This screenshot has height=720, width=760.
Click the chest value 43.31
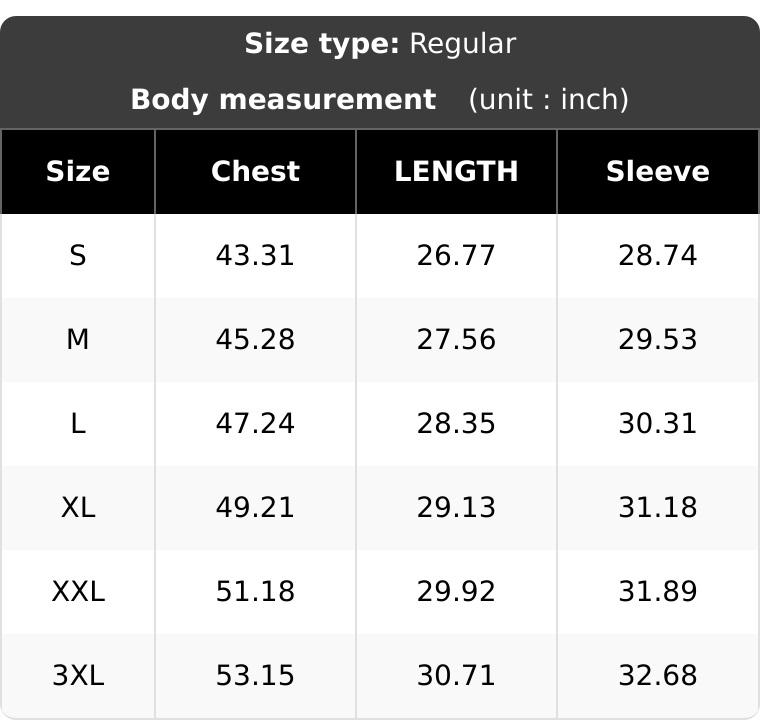click(255, 256)
